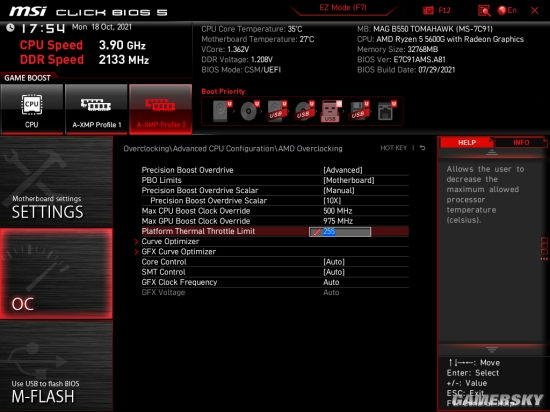Expand the GFX Curve Optimizer submenu
Image resolution: width=550 pixels, height=412 pixels.
pyautogui.click(x=179, y=252)
